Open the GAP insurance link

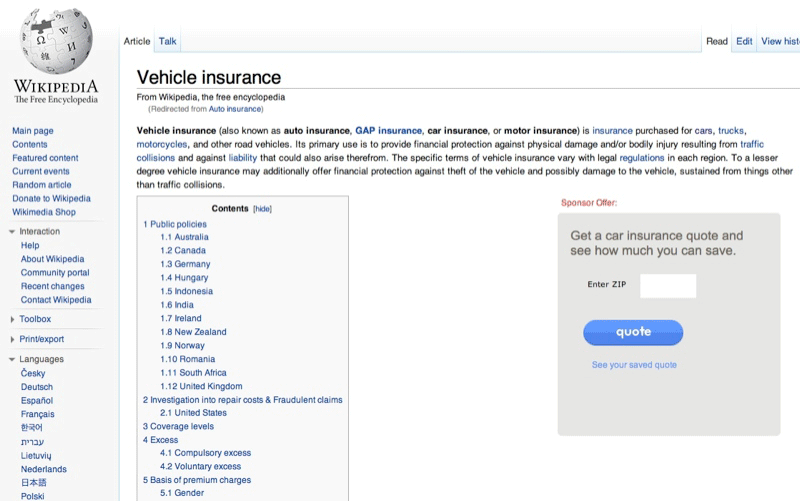pos(389,131)
